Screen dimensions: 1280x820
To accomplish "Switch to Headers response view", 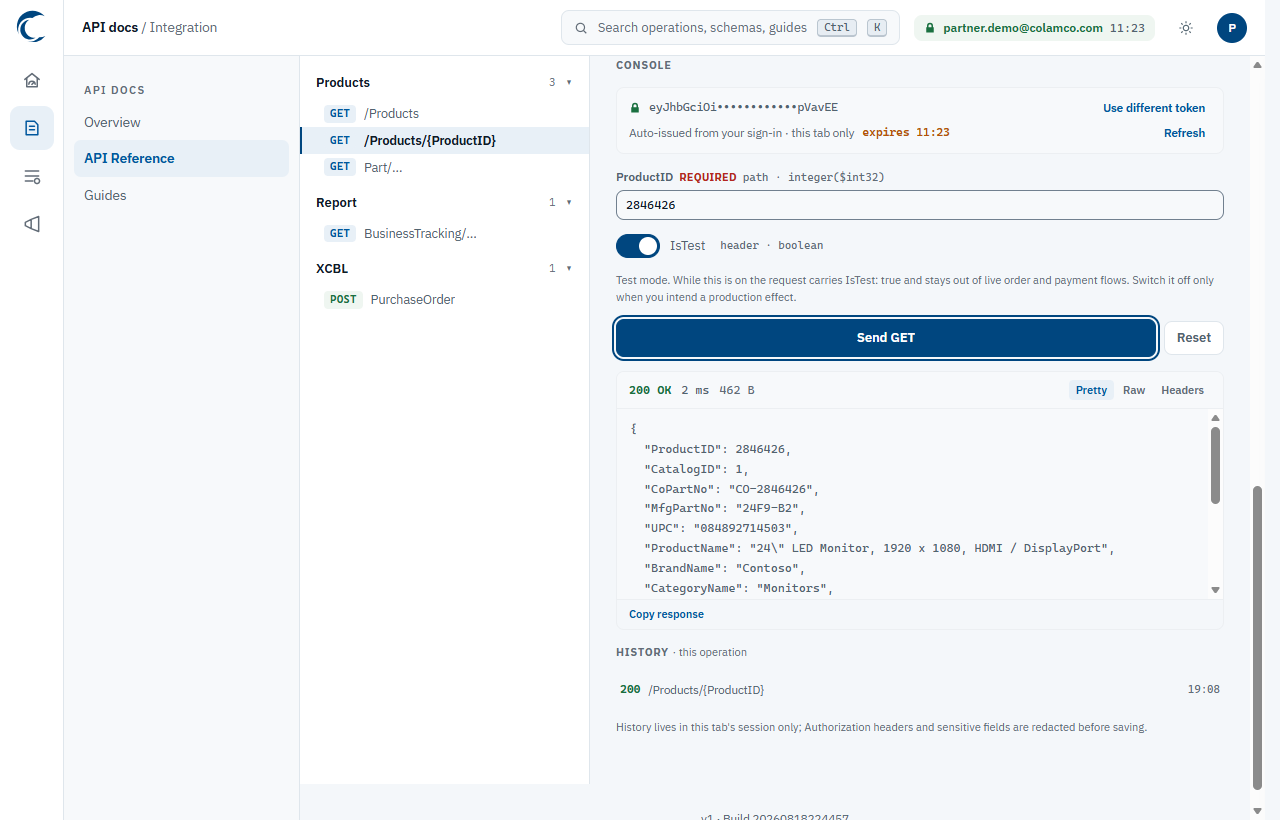I will (1182, 390).
